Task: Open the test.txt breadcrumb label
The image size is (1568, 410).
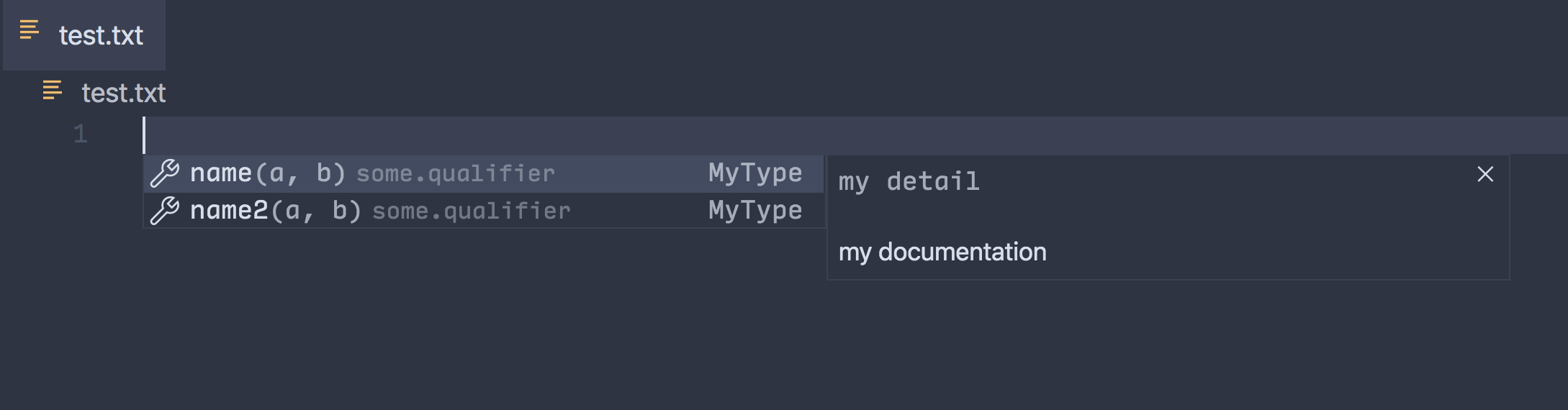Action: click(x=124, y=93)
